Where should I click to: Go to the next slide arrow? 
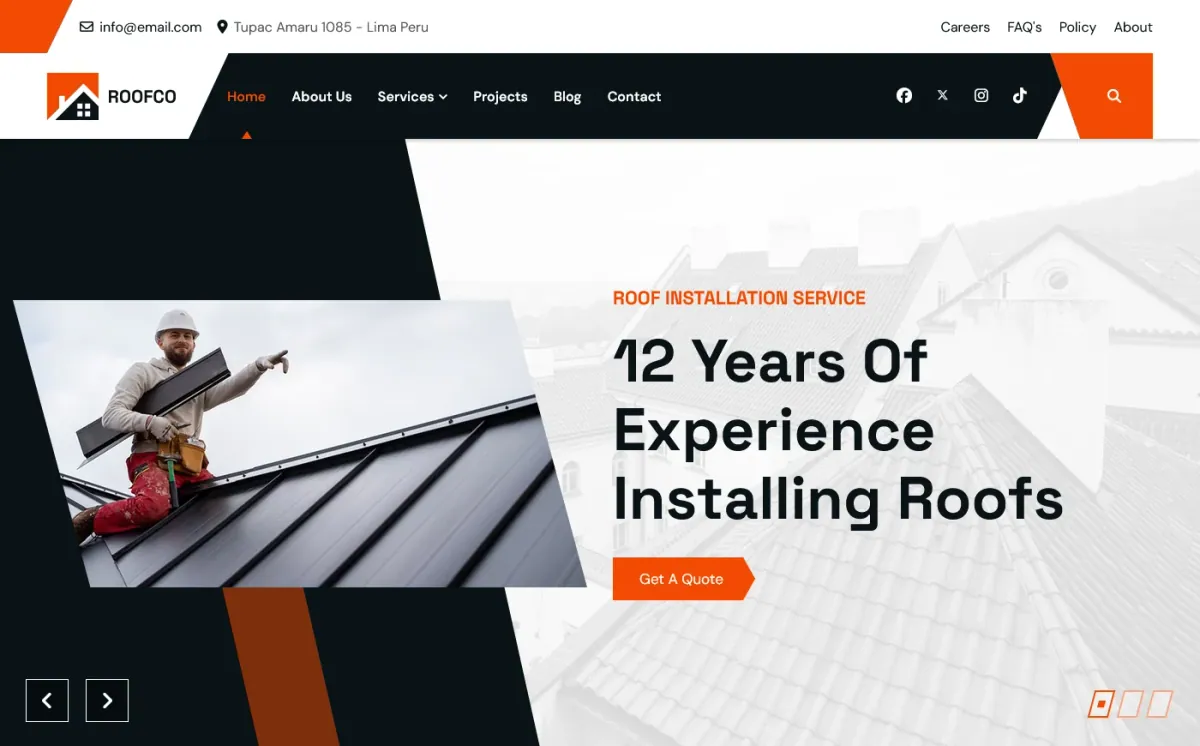tap(107, 700)
